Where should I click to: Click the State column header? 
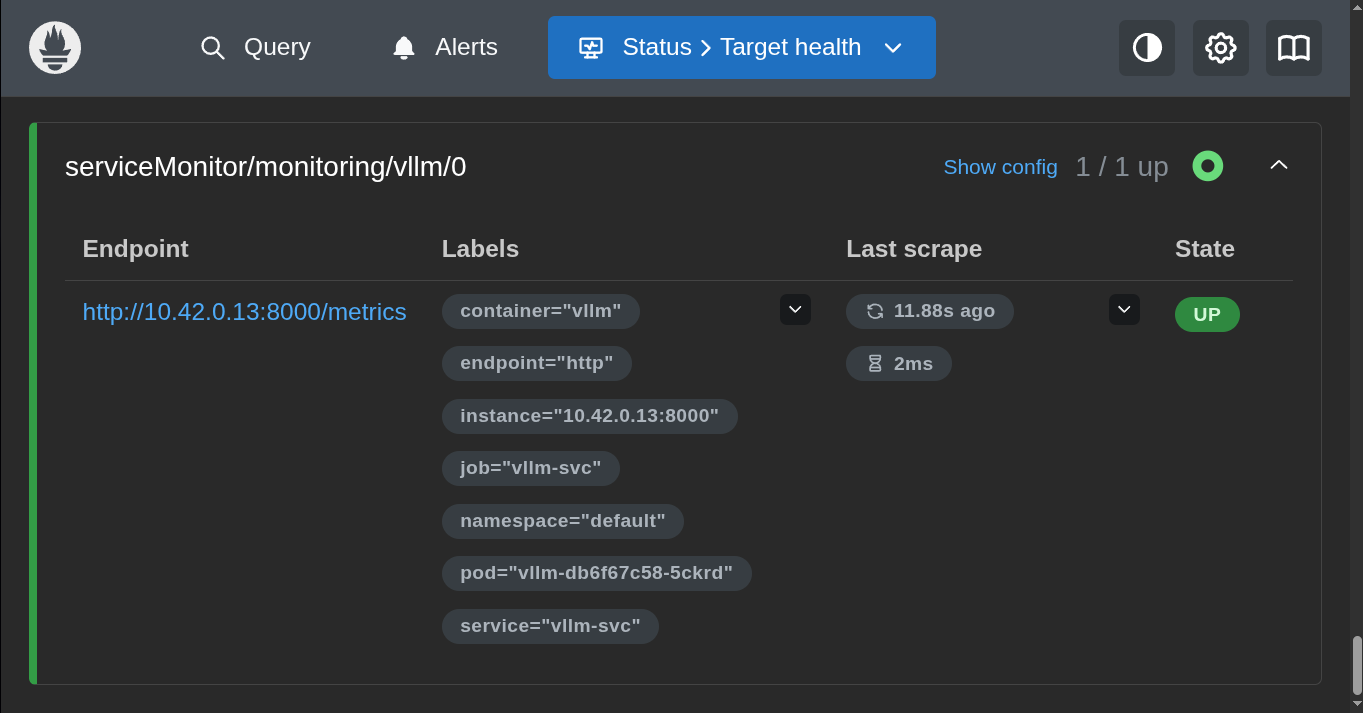[1205, 249]
